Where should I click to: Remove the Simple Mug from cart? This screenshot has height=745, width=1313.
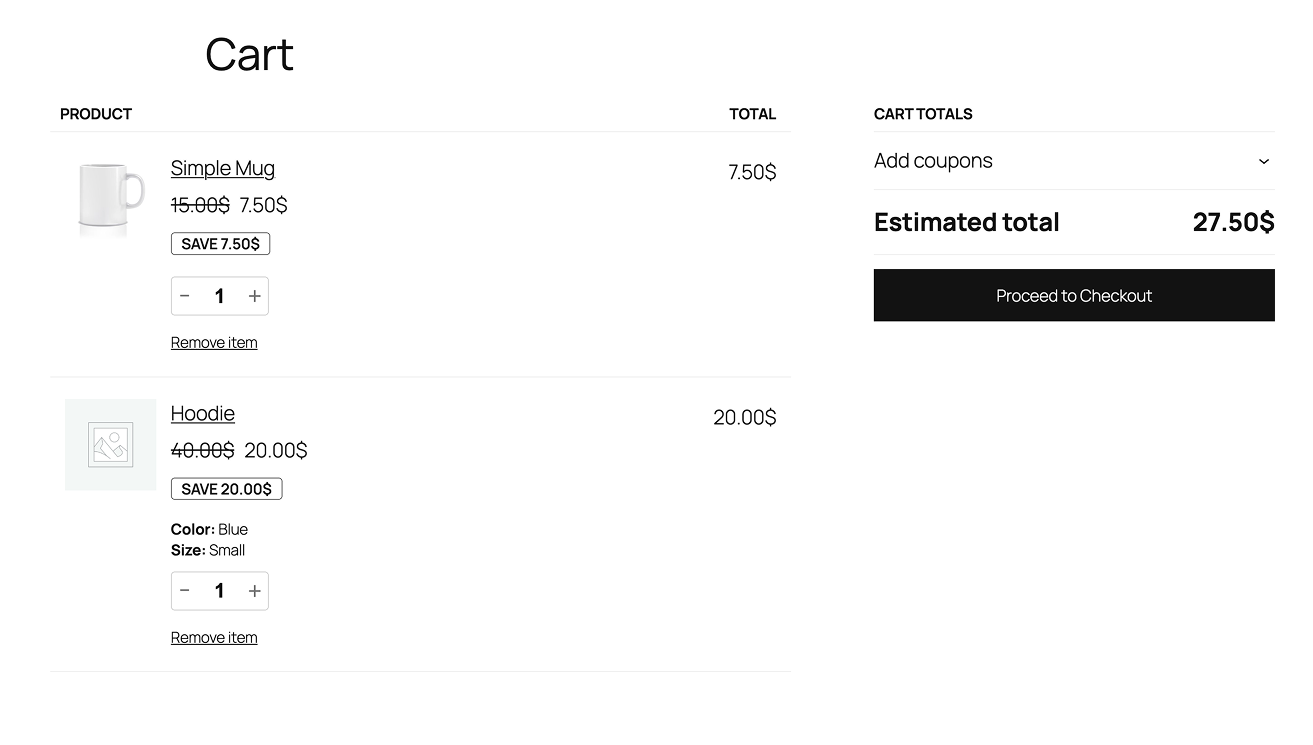click(213, 342)
